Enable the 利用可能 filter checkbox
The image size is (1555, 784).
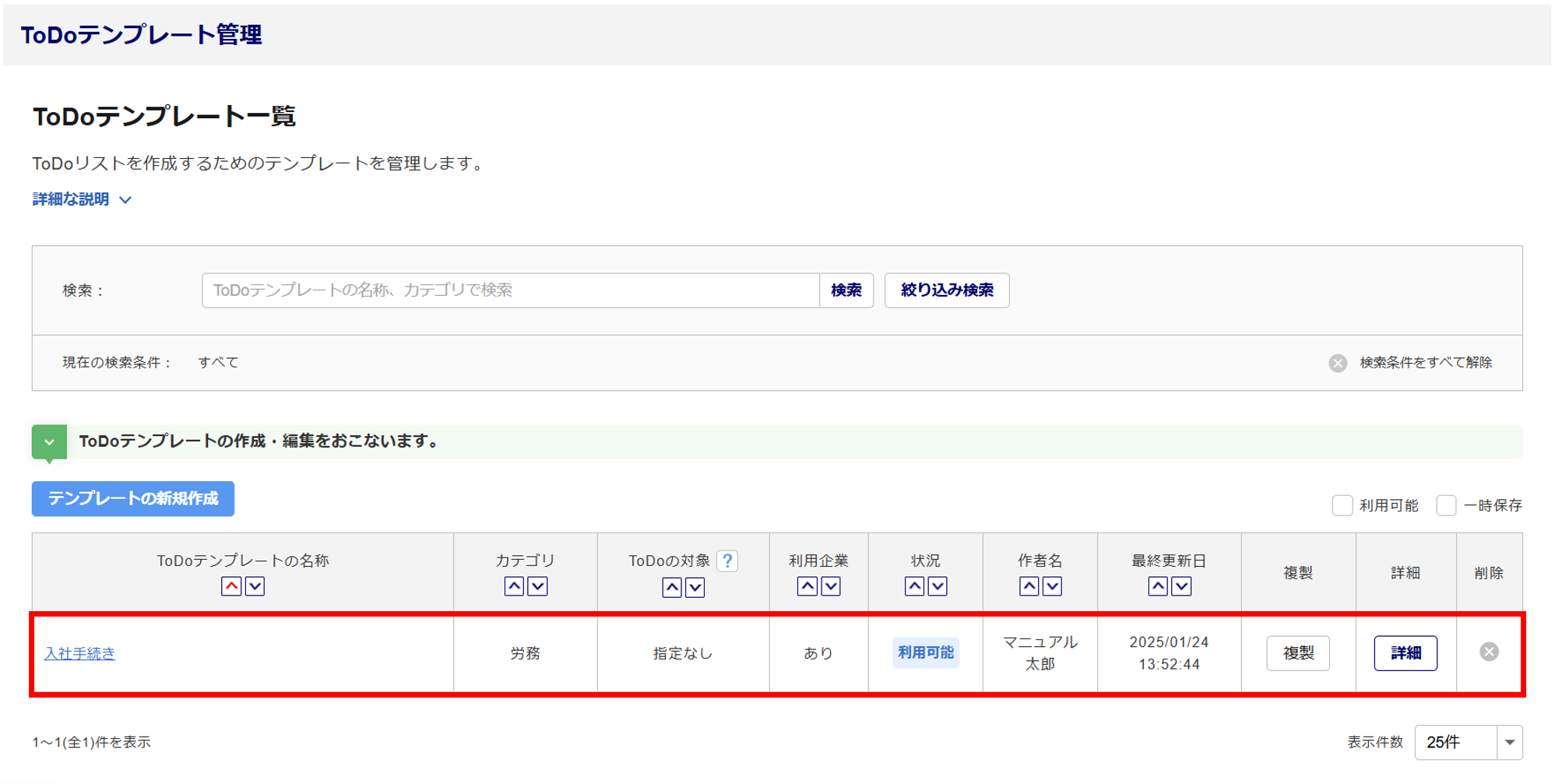tap(1342, 505)
